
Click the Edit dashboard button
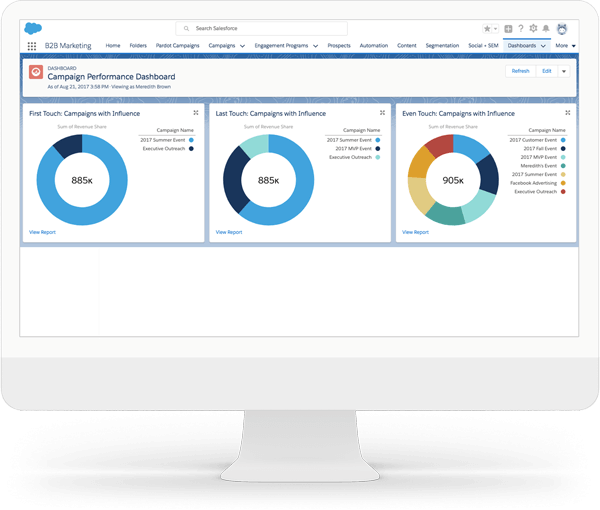tap(547, 71)
